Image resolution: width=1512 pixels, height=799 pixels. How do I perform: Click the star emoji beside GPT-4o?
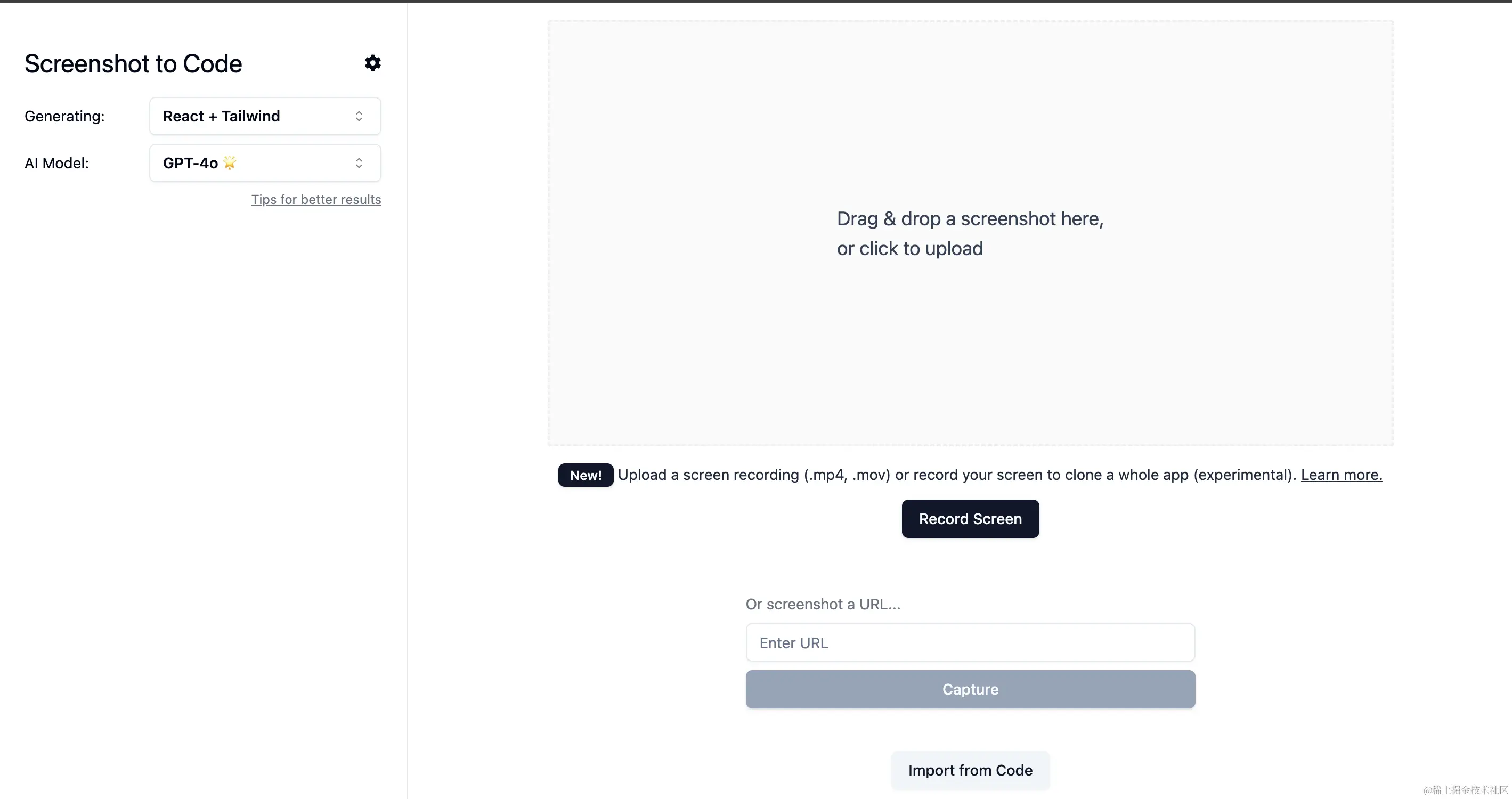[x=230, y=162]
